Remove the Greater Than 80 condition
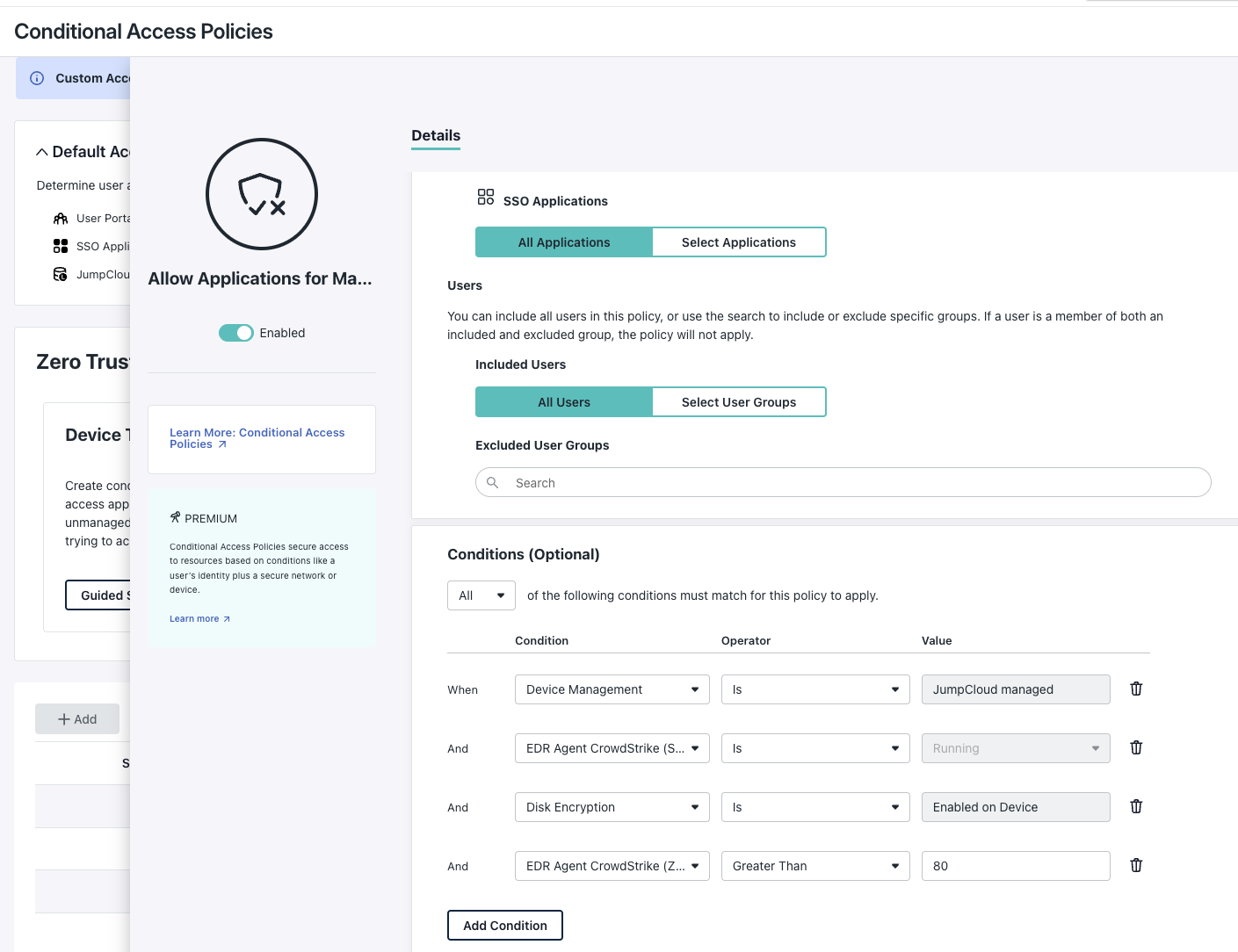1238x952 pixels. [1136, 865]
